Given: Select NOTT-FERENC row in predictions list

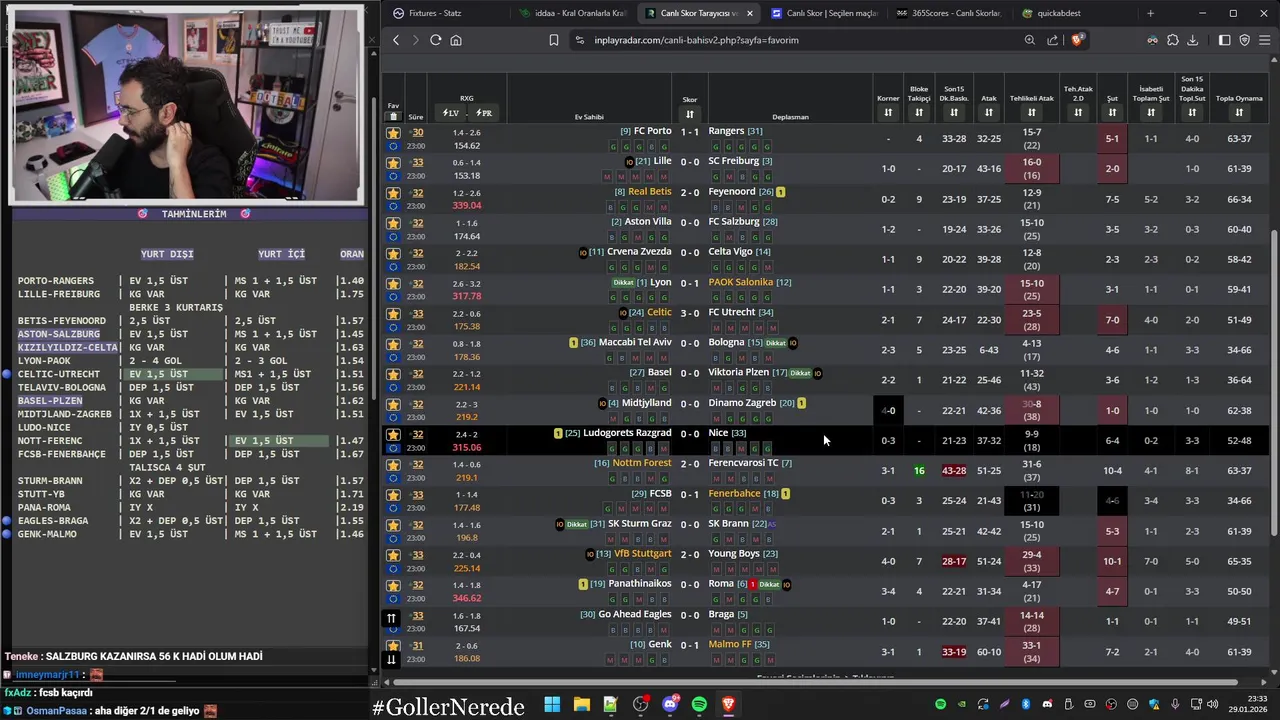Looking at the screenshot, I should point(190,440).
